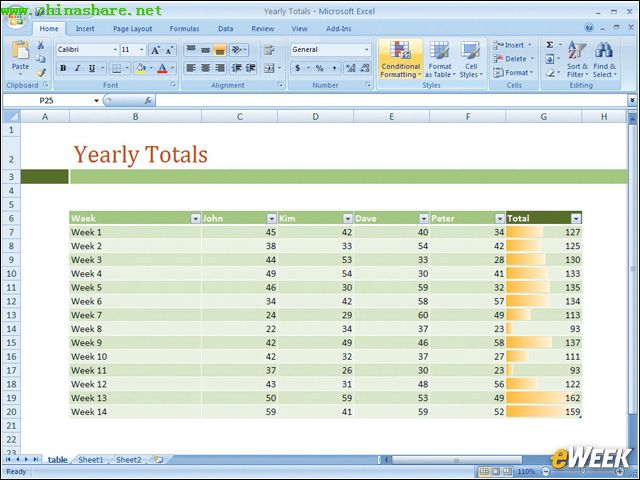The height and width of the screenshot is (480, 640).
Task: Toggle Align Text Left
Action: (x=191, y=68)
